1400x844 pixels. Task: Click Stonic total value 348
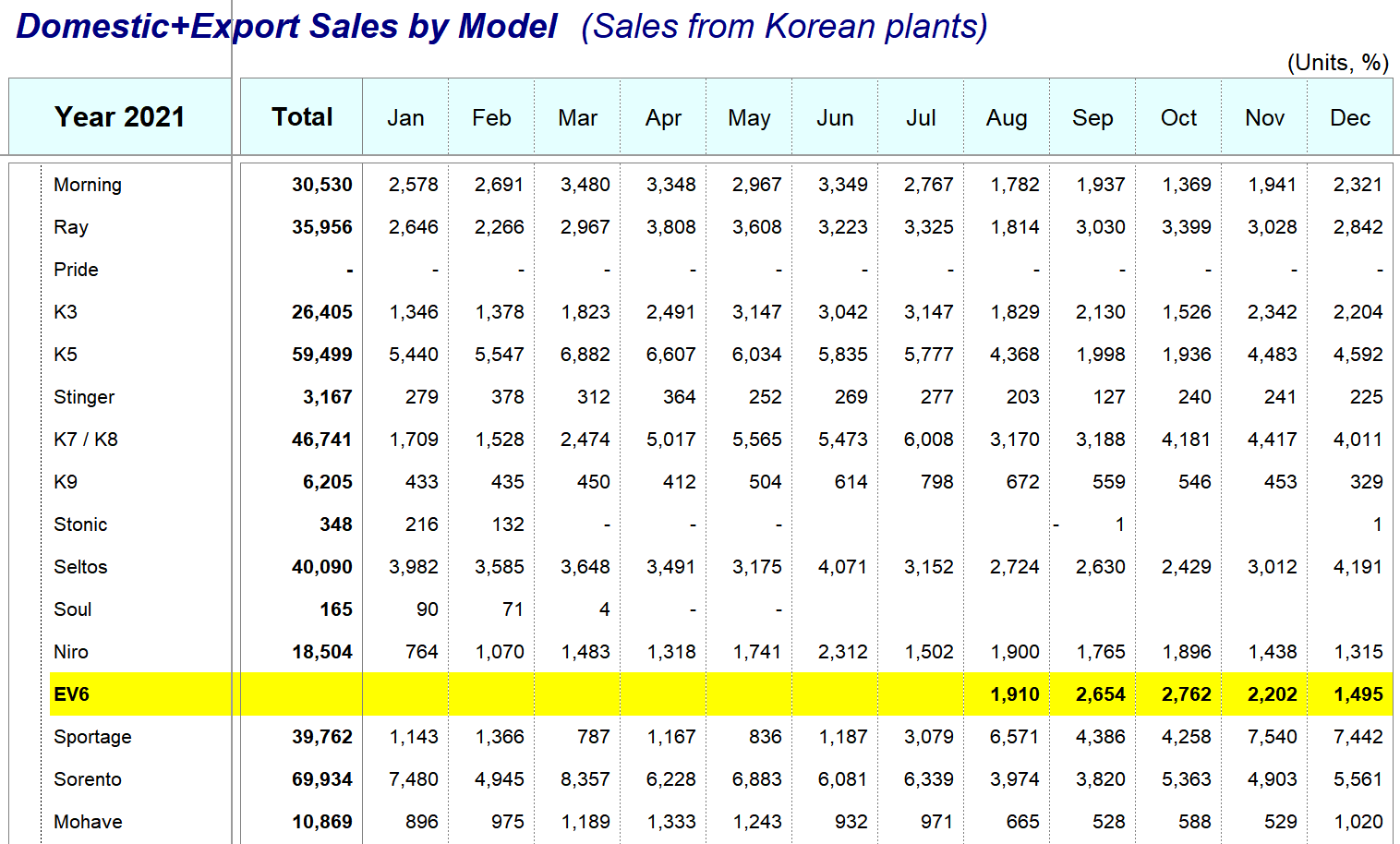coord(336,524)
